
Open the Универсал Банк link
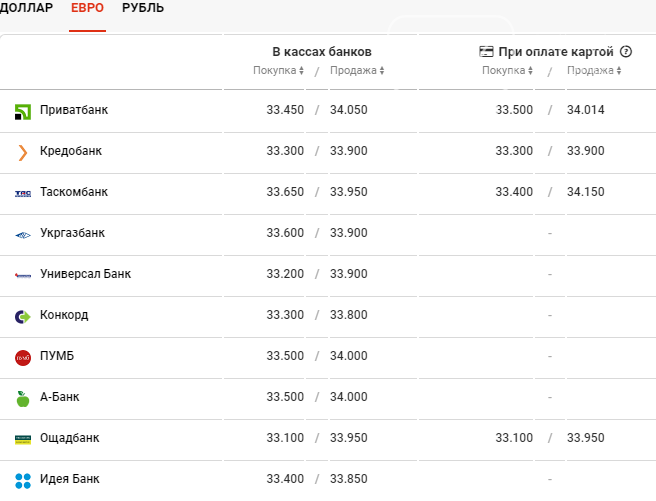coord(85,274)
